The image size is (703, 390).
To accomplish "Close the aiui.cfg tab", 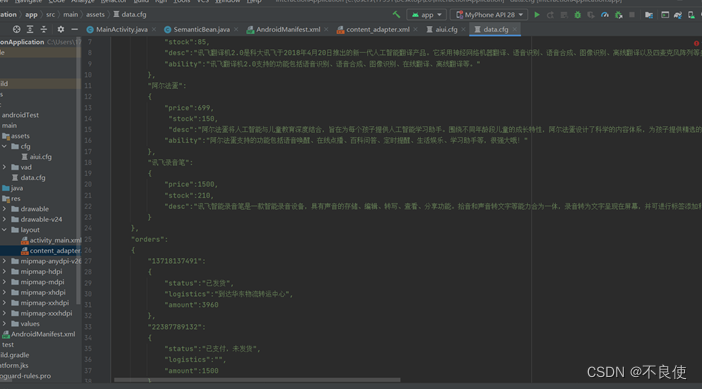I will pos(463,30).
